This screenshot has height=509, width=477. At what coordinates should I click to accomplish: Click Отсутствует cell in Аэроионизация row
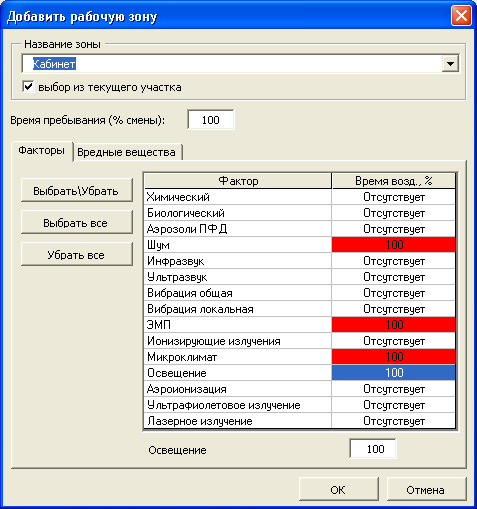(x=394, y=389)
